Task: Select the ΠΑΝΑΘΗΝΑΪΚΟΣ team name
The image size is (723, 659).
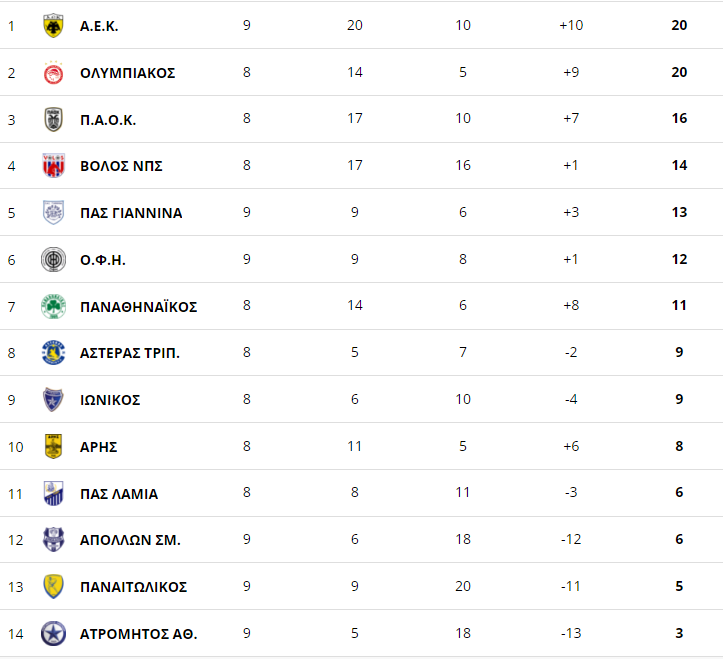Action: [139, 307]
